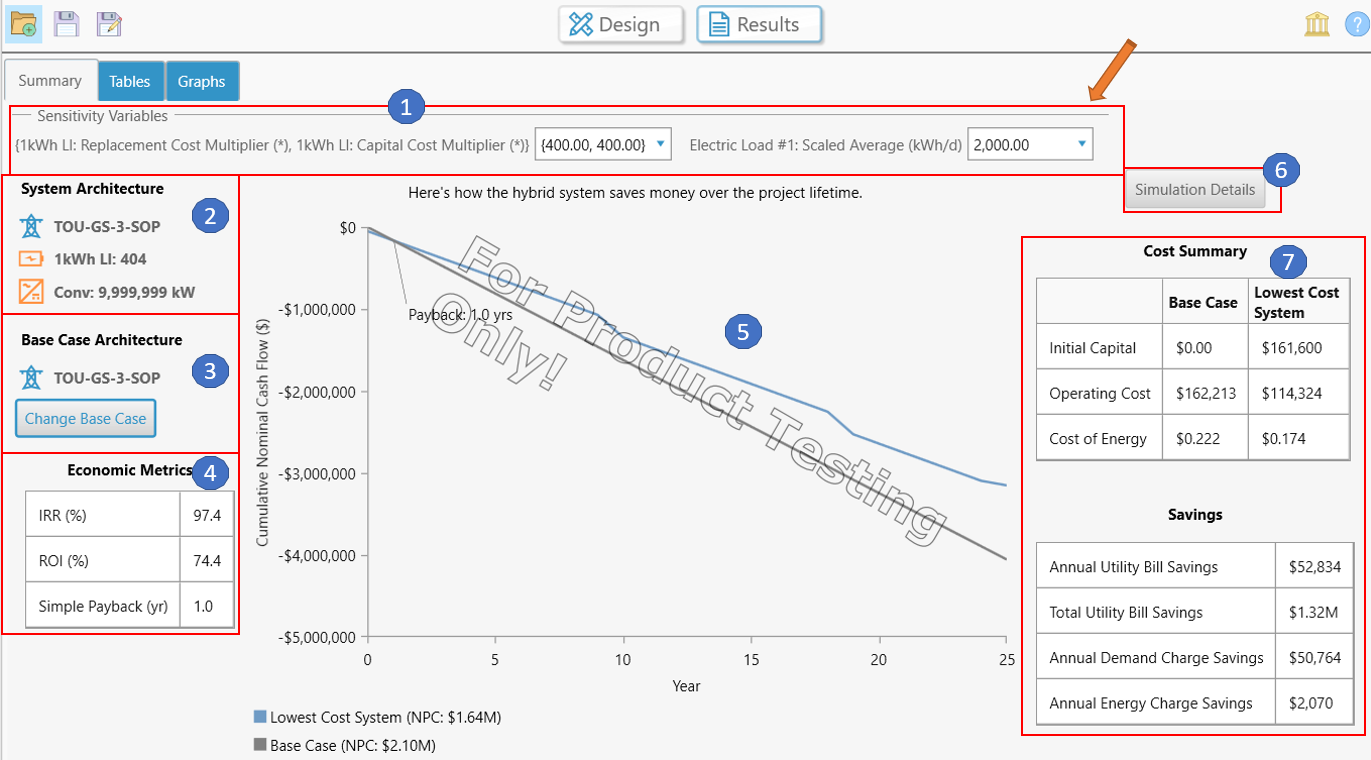Click the Simulation Details button
The height and width of the screenshot is (760, 1371).
pyautogui.click(x=1195, y=190)
